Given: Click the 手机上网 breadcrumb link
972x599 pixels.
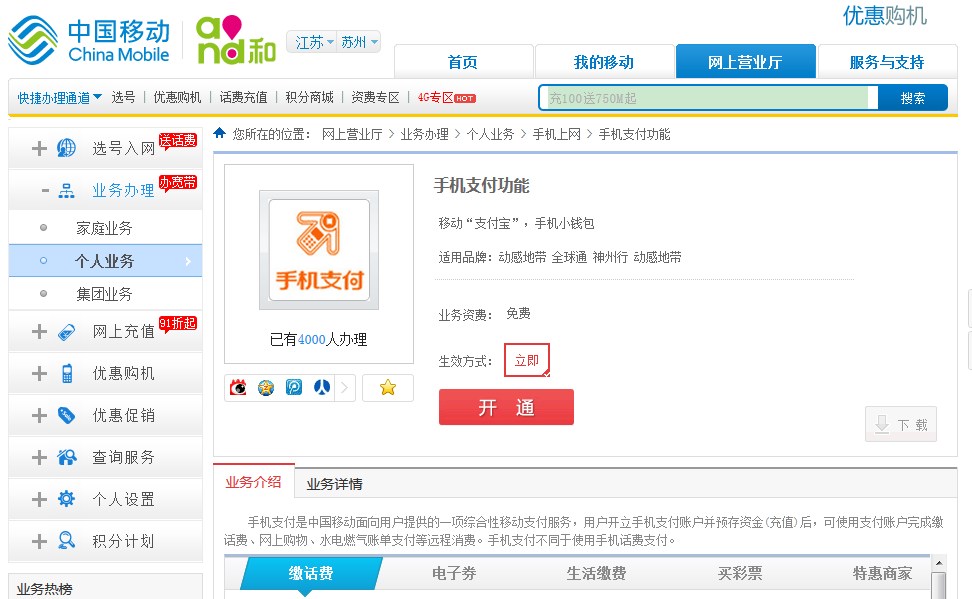Looking at the screenshot, I should 557,134.
